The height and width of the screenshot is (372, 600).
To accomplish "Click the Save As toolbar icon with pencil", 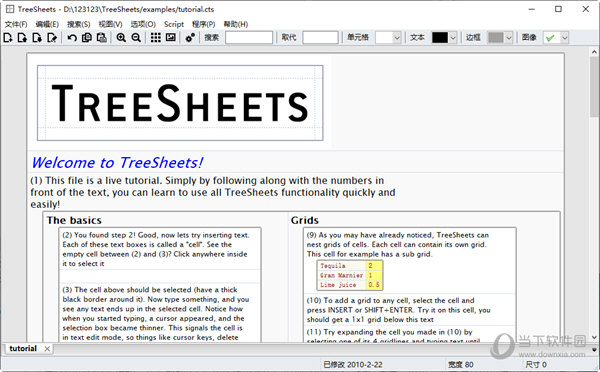I will (x=52, y=38).
